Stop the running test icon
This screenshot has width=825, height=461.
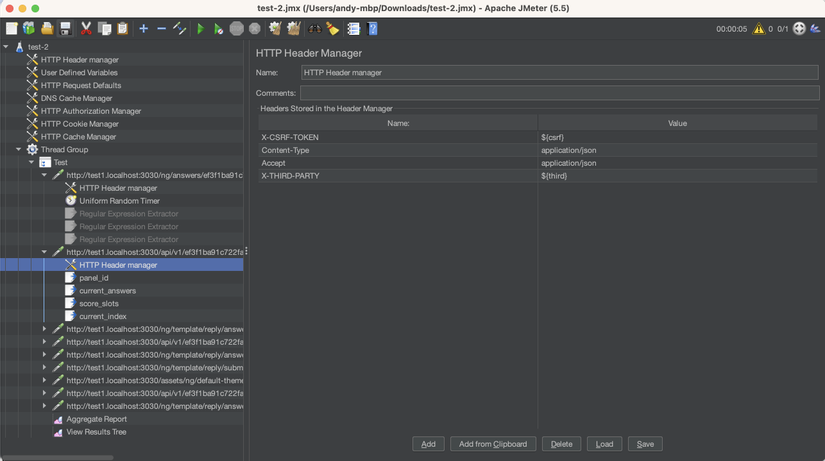click(x=236, y=28)
